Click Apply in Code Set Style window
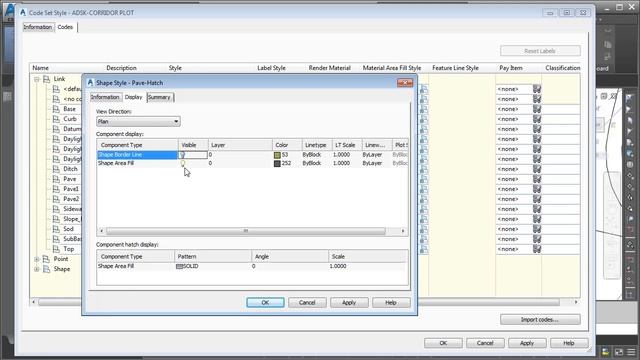Image resolution: width=640 pixels, height=360 pixels. [527, 343]
